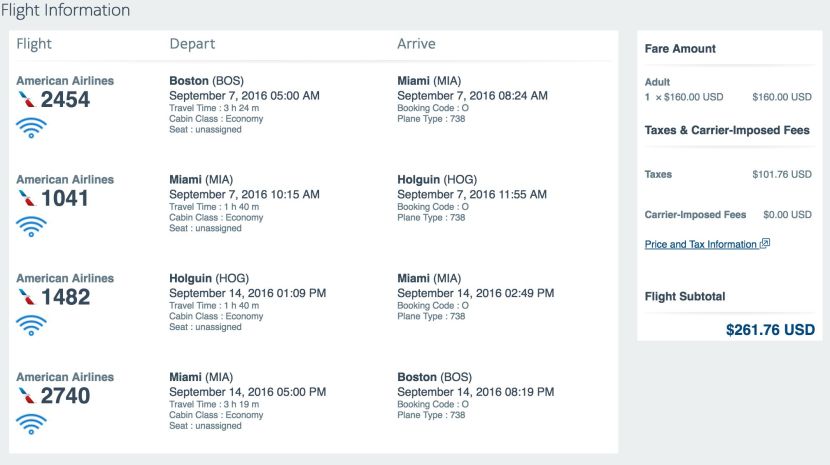Click Wi-Fi icon for flight 2454

click(x=31, y=127)
